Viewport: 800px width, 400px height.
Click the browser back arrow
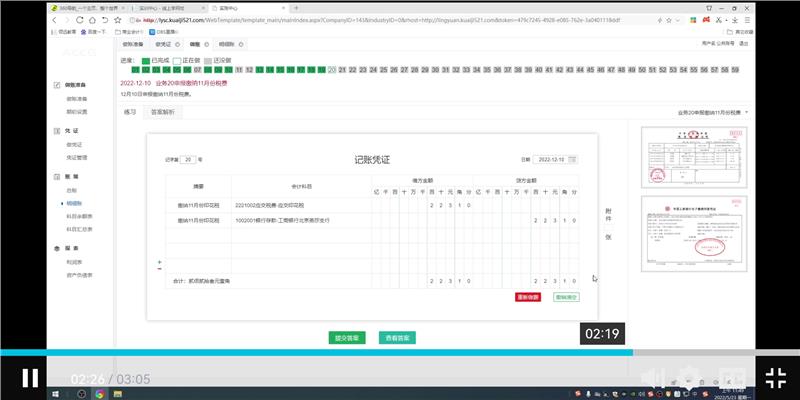pos(55,19)
